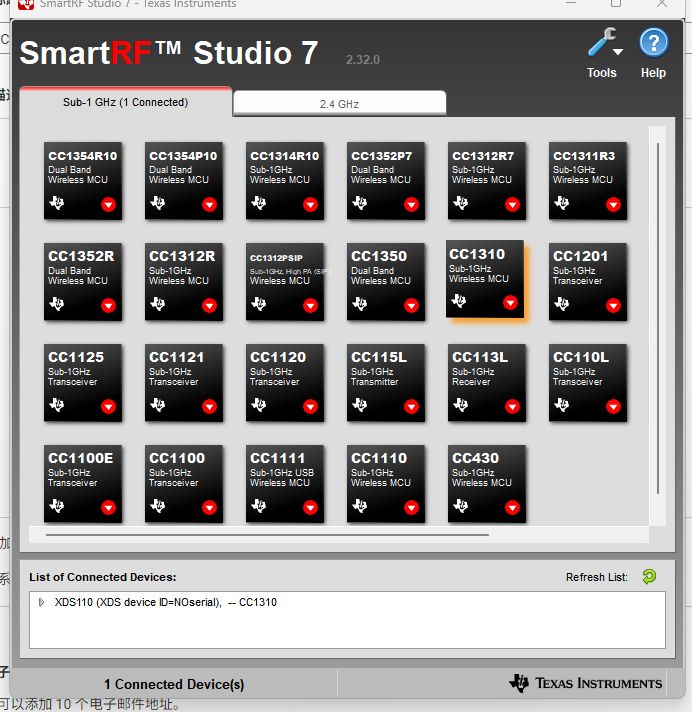Open the CC1125 dropdown red arrow
This screenshot has height=712, width=692.
[x=108, y=406]
